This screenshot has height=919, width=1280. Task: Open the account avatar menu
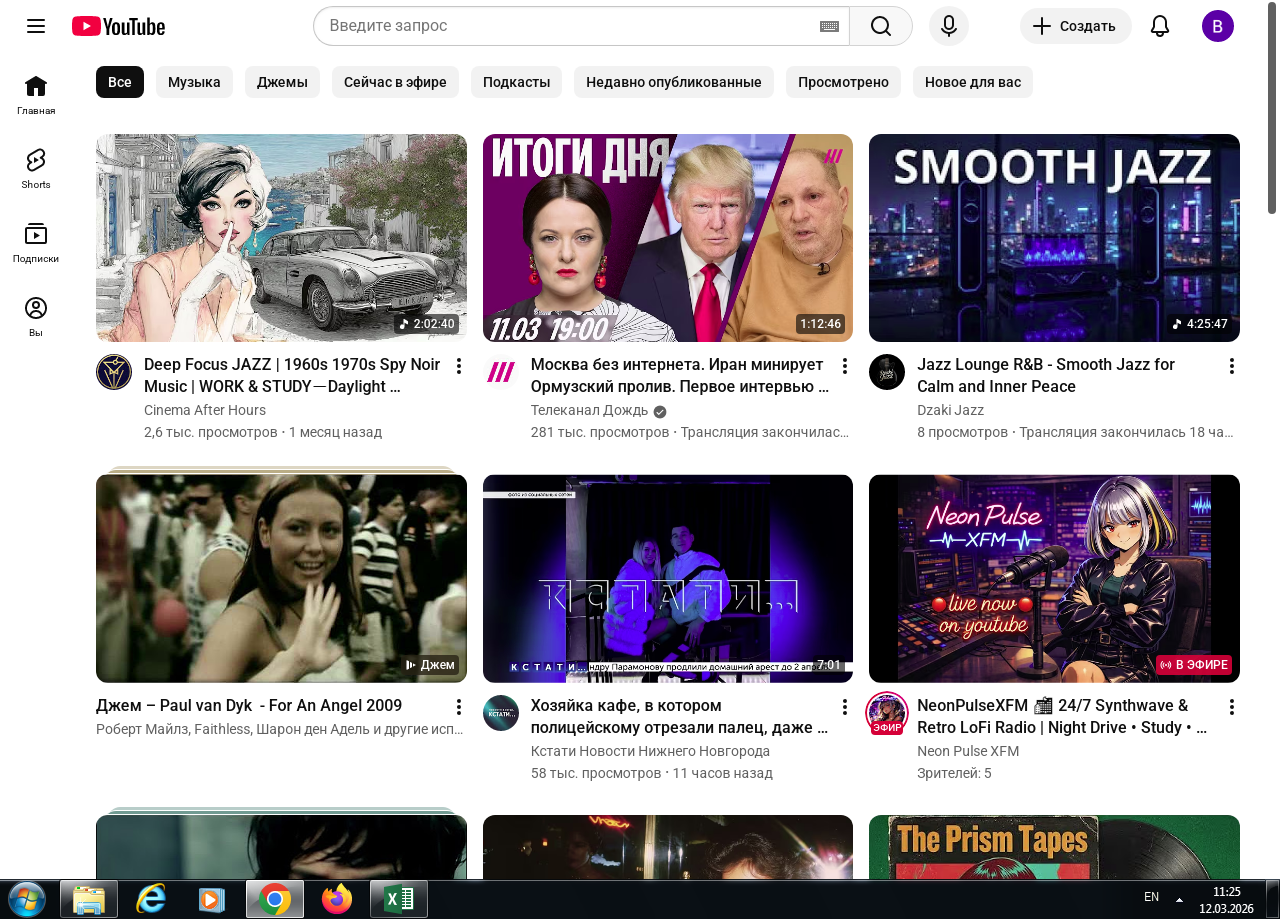[x=1218, y=26]
